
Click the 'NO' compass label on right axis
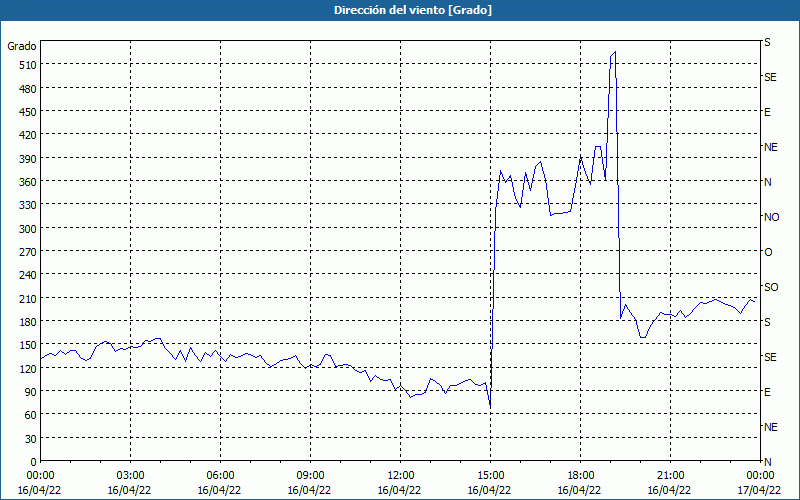[x=771, y=217]
